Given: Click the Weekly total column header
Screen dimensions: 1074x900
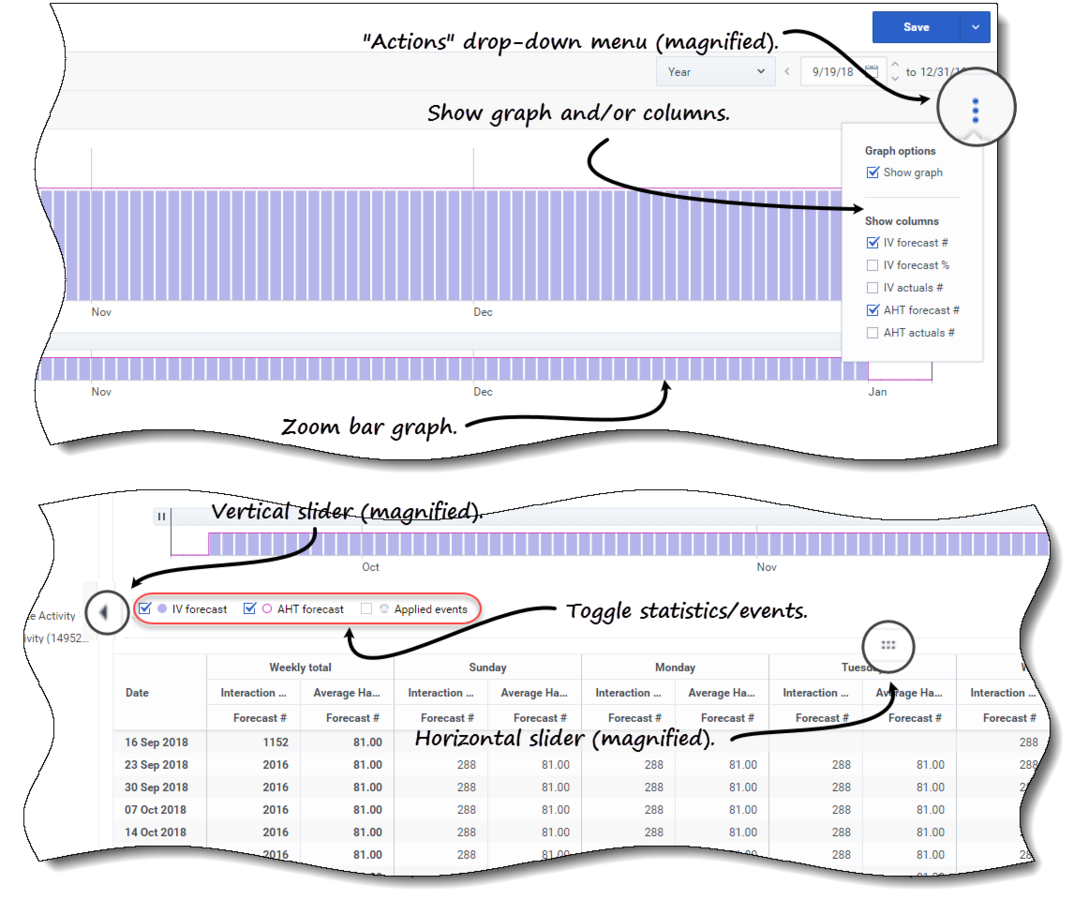Looking at the screenshot, I should 300,667.
